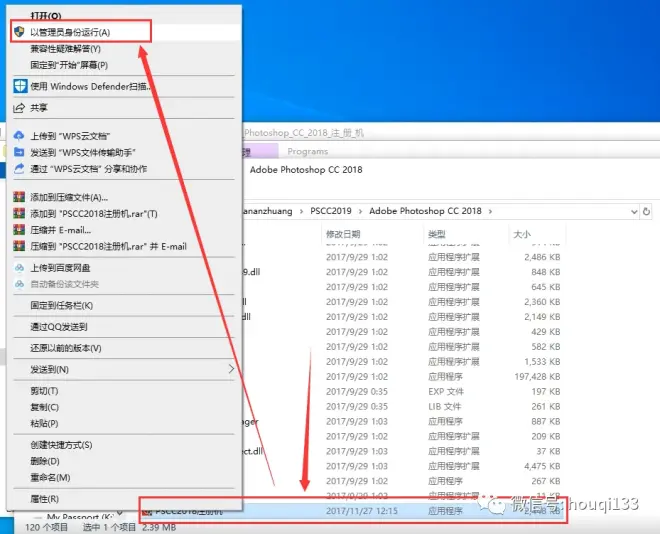Click the 582 KB size cell
Screen dimensions: 660x534
pos(546,347)
